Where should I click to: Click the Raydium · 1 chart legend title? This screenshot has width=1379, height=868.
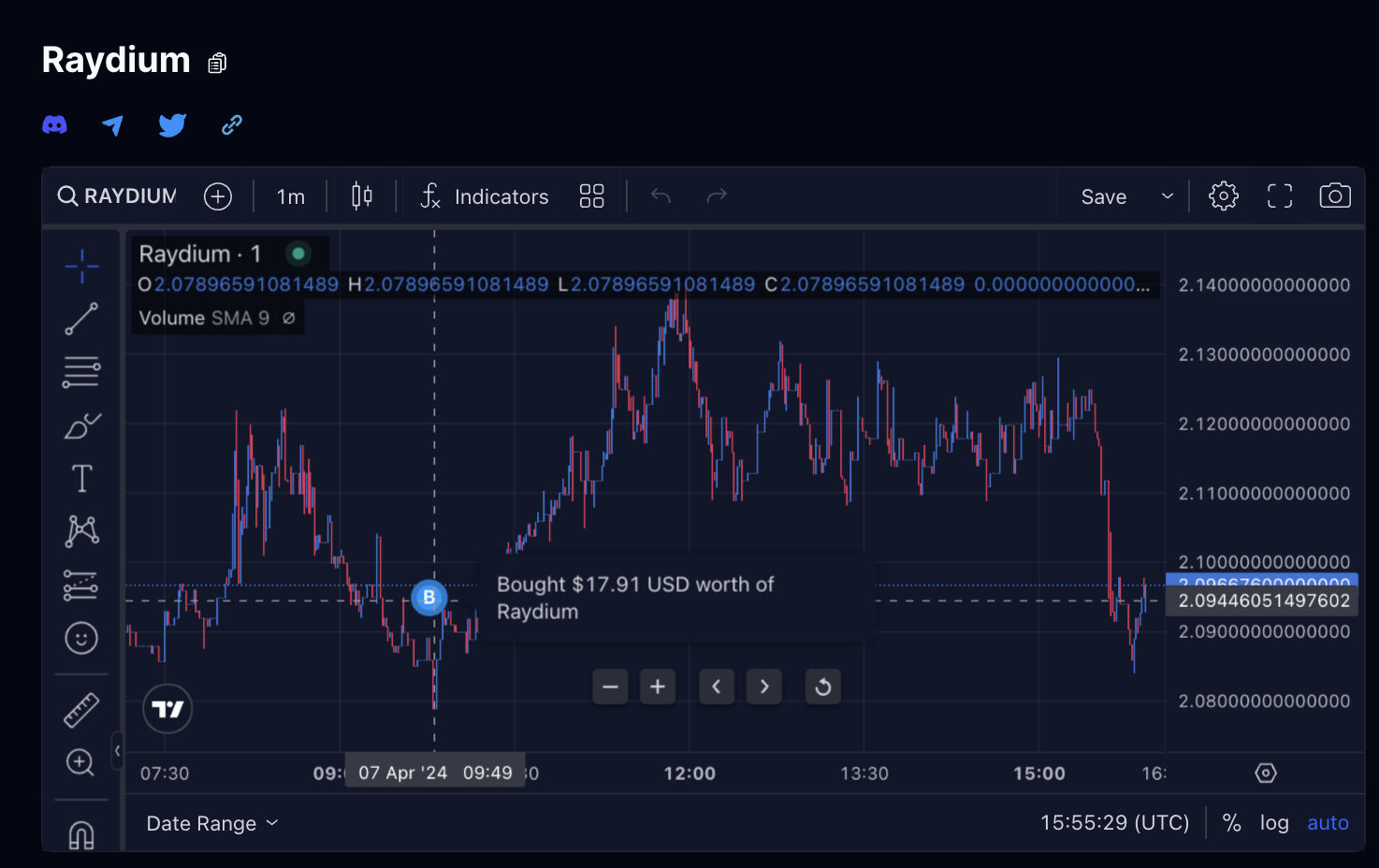tap(199, 253)
